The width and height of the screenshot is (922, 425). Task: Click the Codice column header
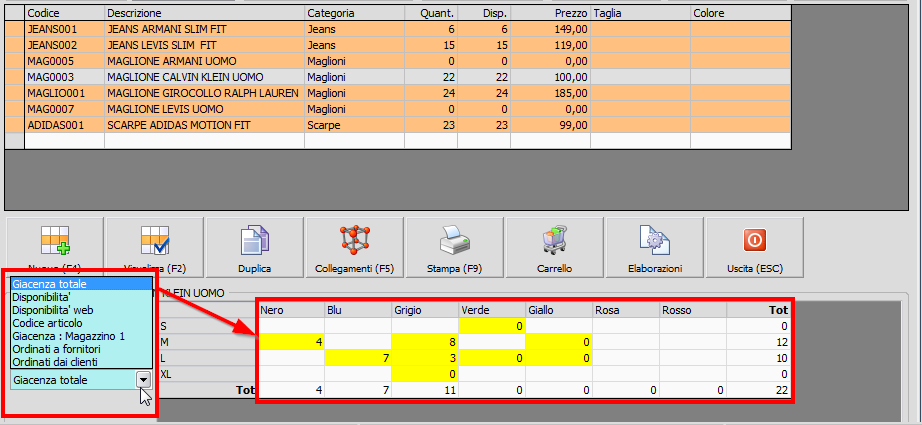[x=65, y=13]
